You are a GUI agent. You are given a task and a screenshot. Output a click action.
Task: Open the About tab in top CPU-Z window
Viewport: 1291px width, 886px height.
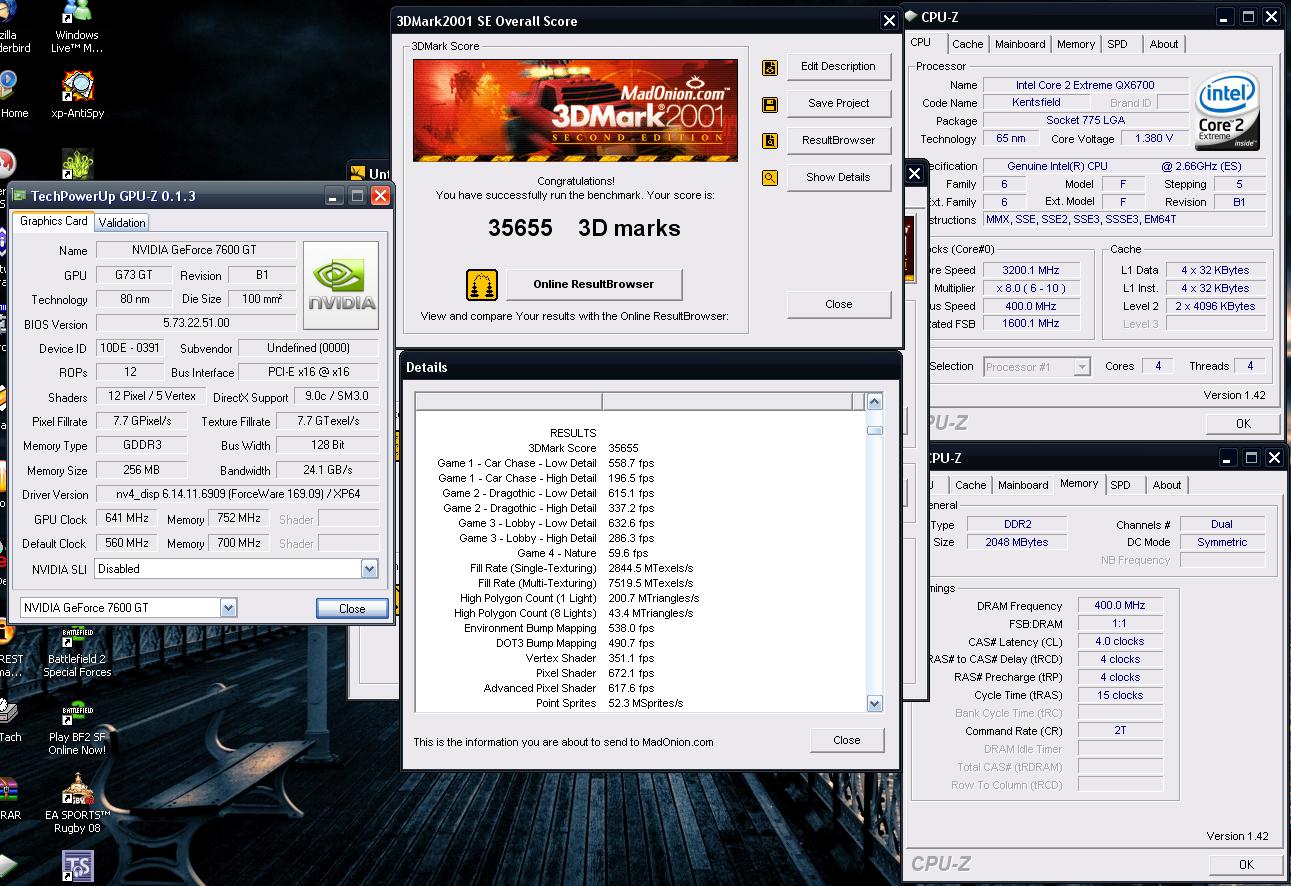point(1163,44)
